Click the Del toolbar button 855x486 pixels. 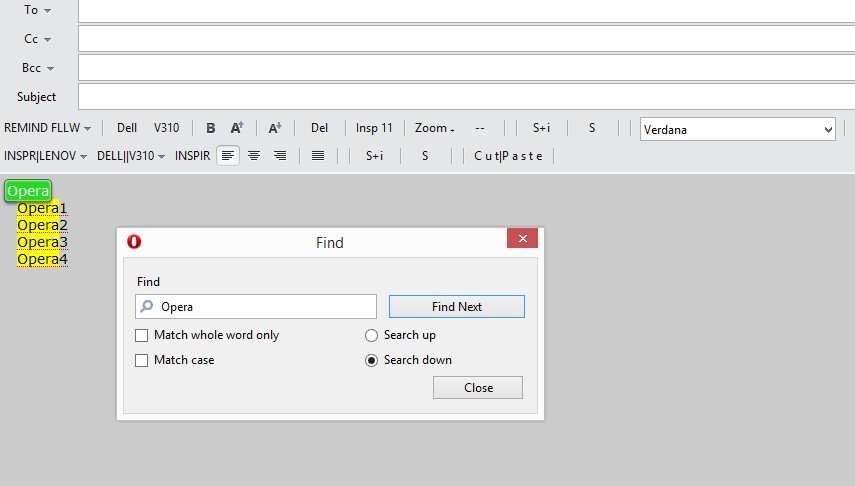click(320, 128)
